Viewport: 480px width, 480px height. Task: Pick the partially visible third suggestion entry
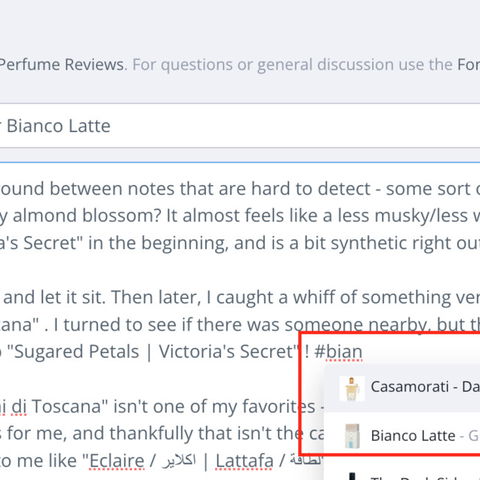click(402, 473)
